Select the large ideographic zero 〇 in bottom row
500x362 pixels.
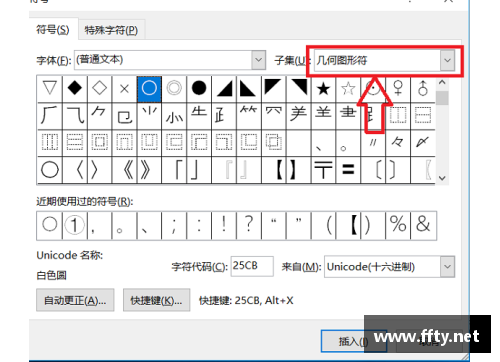point(50,170)
